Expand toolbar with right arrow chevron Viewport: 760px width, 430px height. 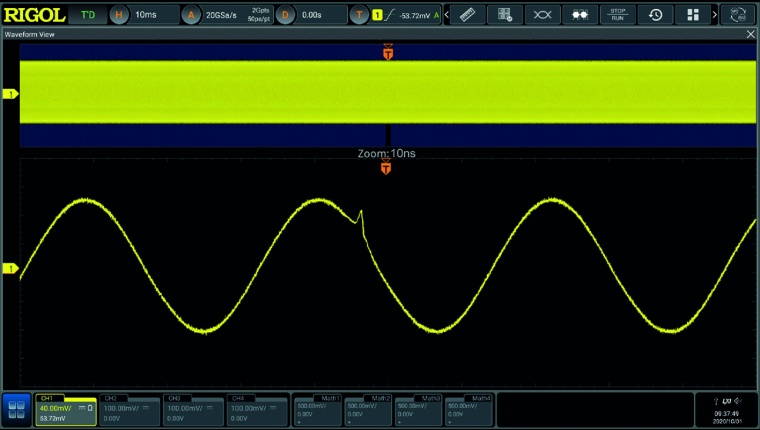pyautogui.click(x=714, y=15)
